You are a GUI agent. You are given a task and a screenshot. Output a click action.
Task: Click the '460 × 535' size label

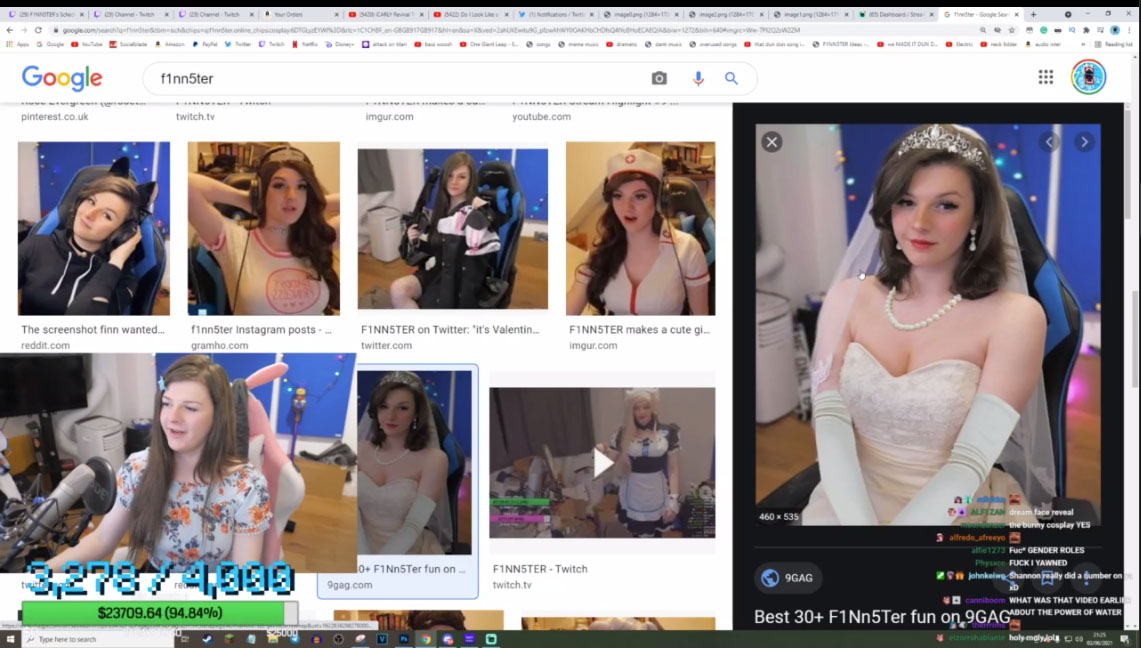coord(779,516)
